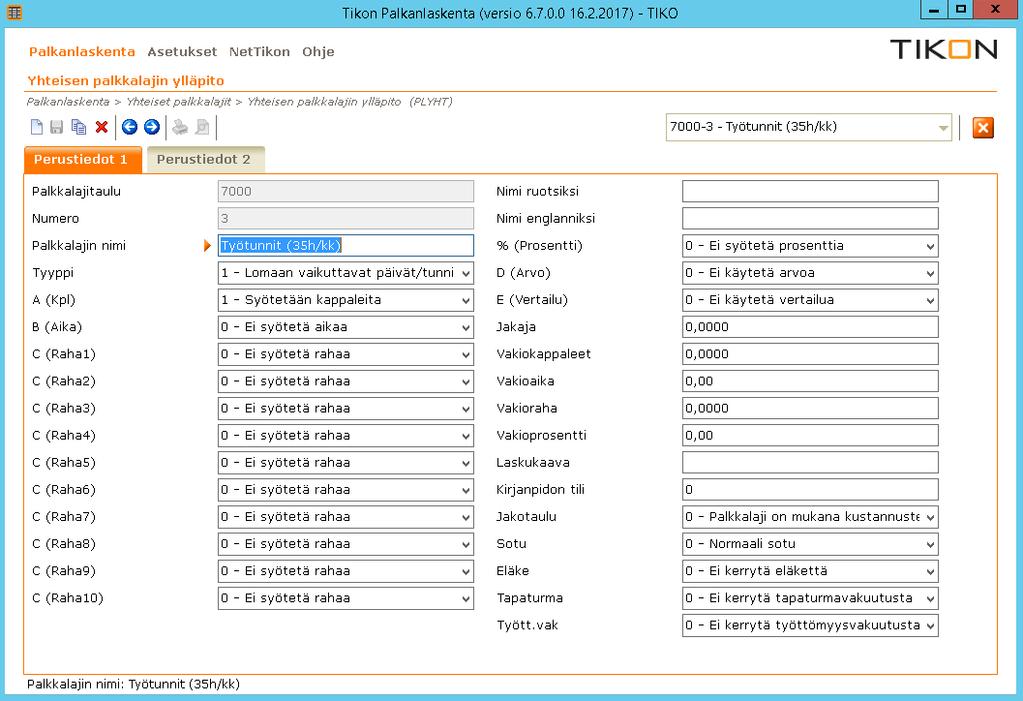1023x701 pixels.
Task: Expand the C (Raha6) dropdown
Action: click(466, 490)
